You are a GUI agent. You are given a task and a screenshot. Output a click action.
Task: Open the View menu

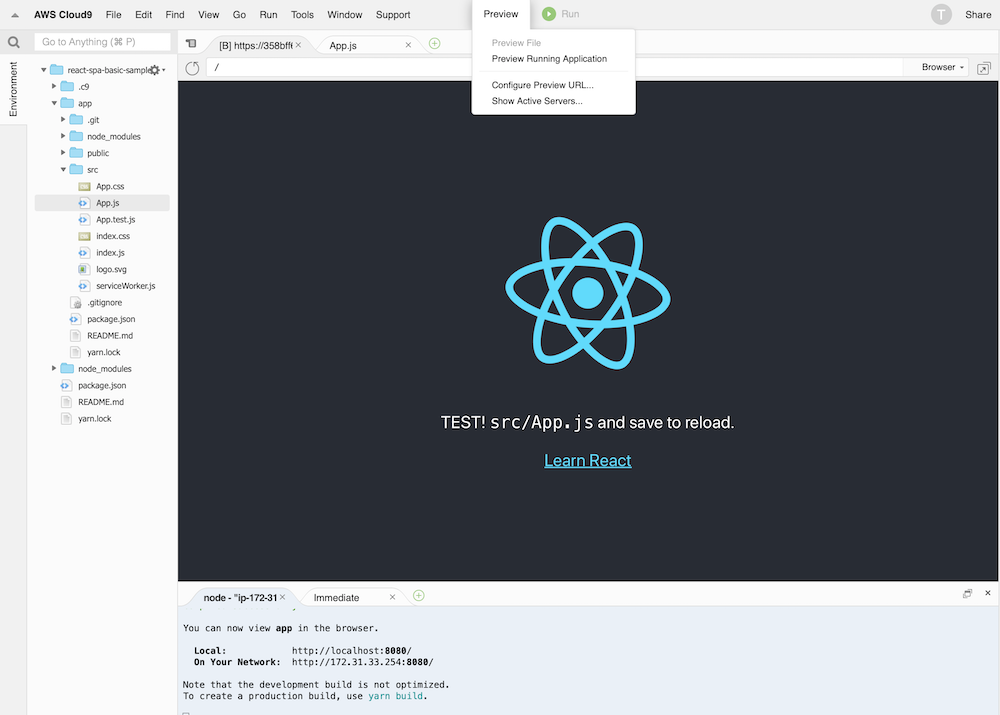tap(209, 15)
